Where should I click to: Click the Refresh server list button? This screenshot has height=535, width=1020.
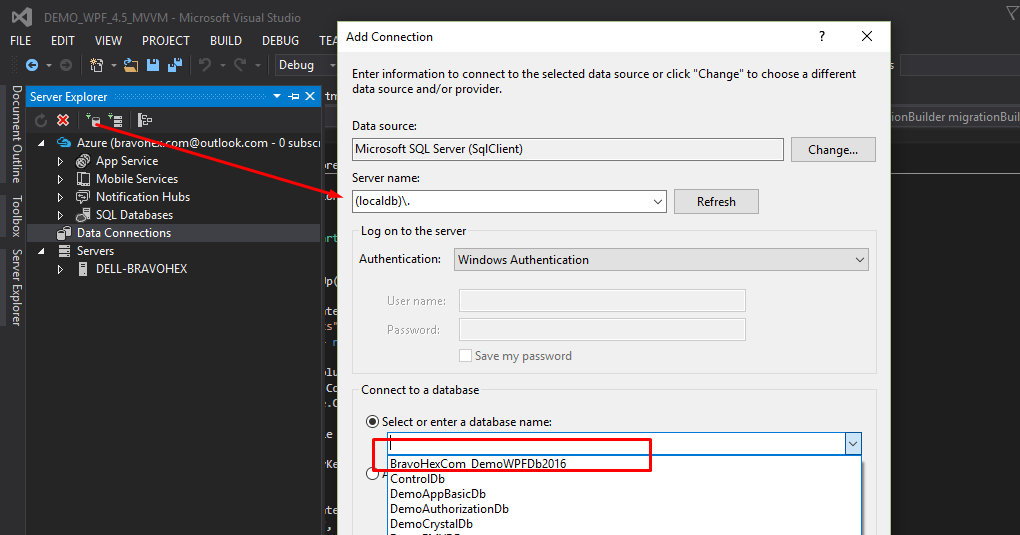[x=716, y=202]
